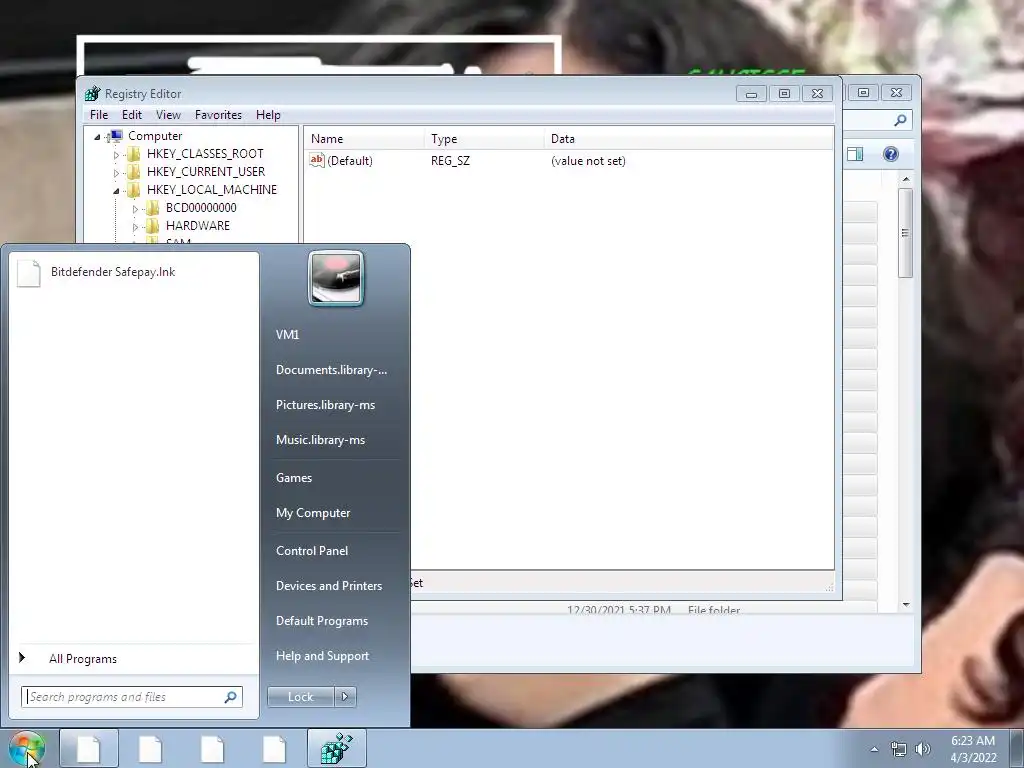Open Help icon in Explorer window
Screen dimensions: 1024x768
891,154
